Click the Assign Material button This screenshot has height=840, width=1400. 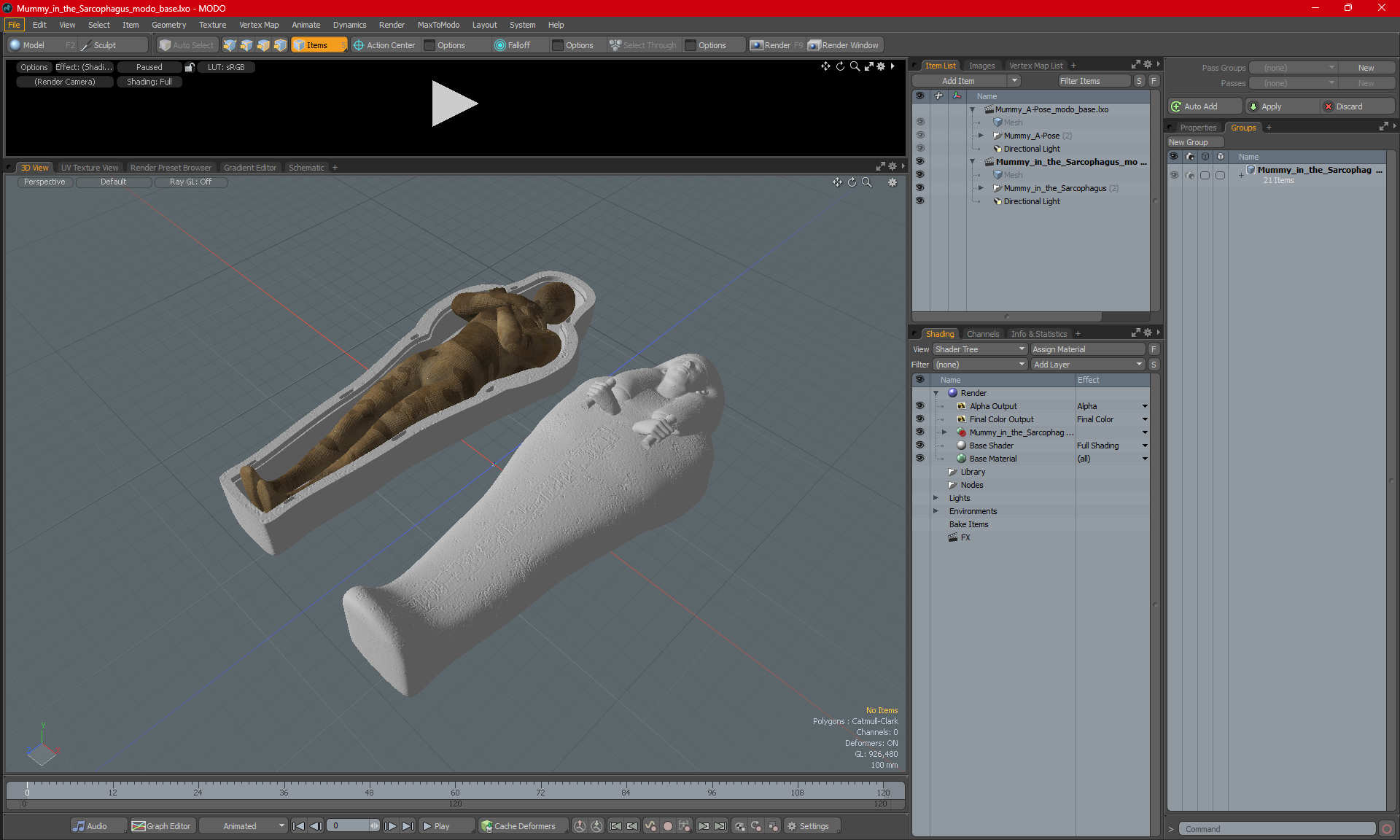pos(1088,349)
